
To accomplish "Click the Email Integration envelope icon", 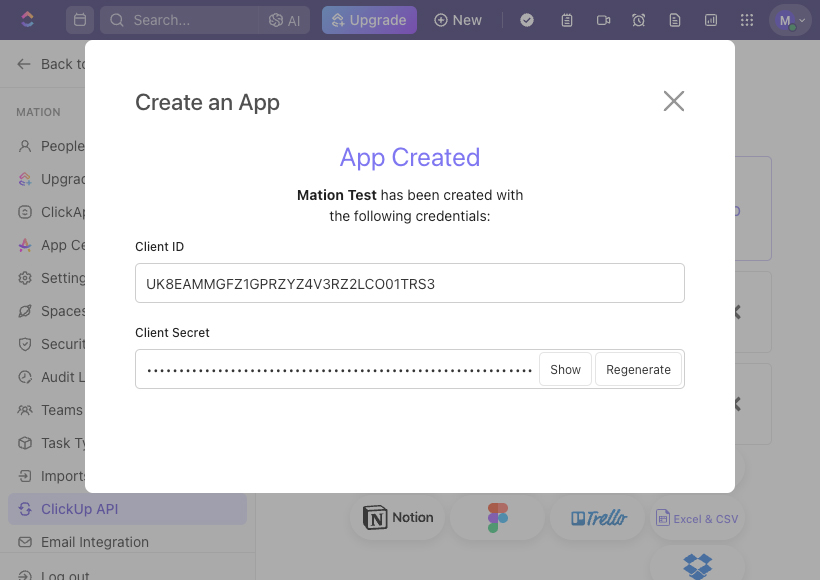I will [x=25, y=542].
